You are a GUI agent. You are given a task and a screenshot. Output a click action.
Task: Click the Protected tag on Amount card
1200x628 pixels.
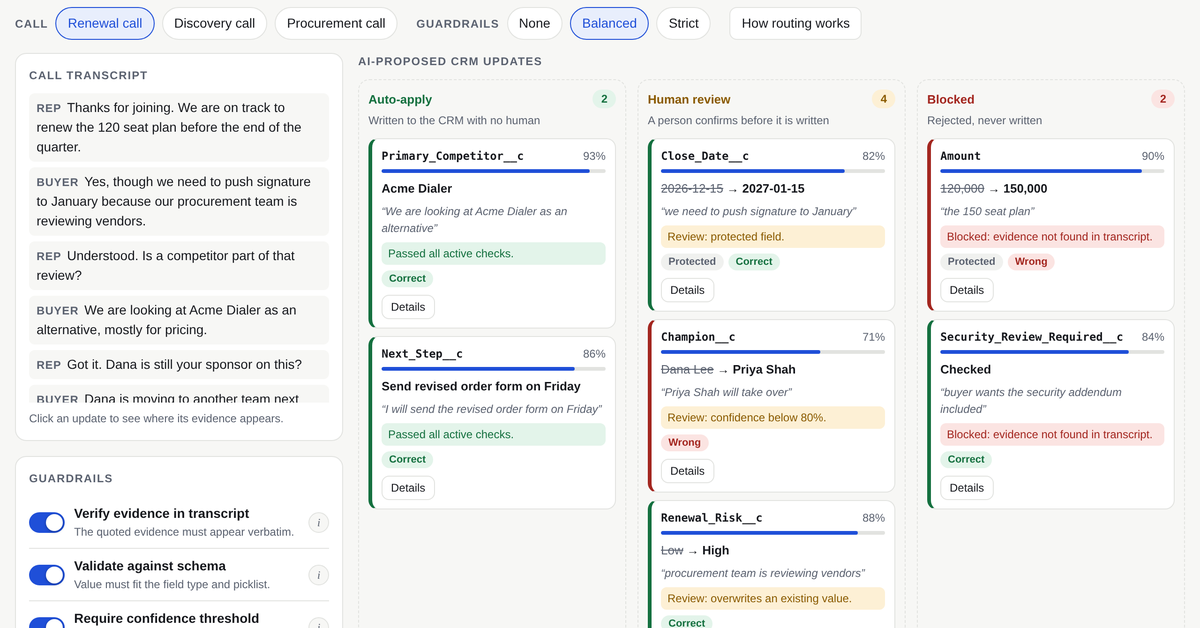[971, 261]
